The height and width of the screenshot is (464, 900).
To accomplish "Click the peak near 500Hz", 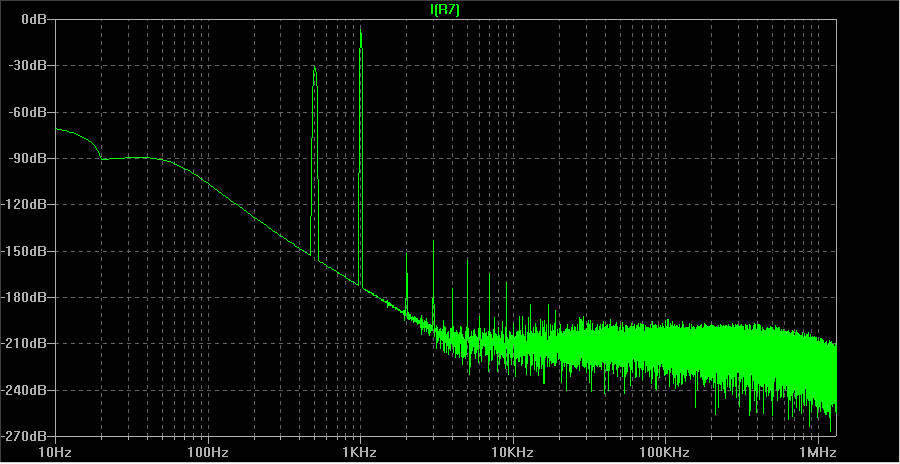I will click(315, 69).
